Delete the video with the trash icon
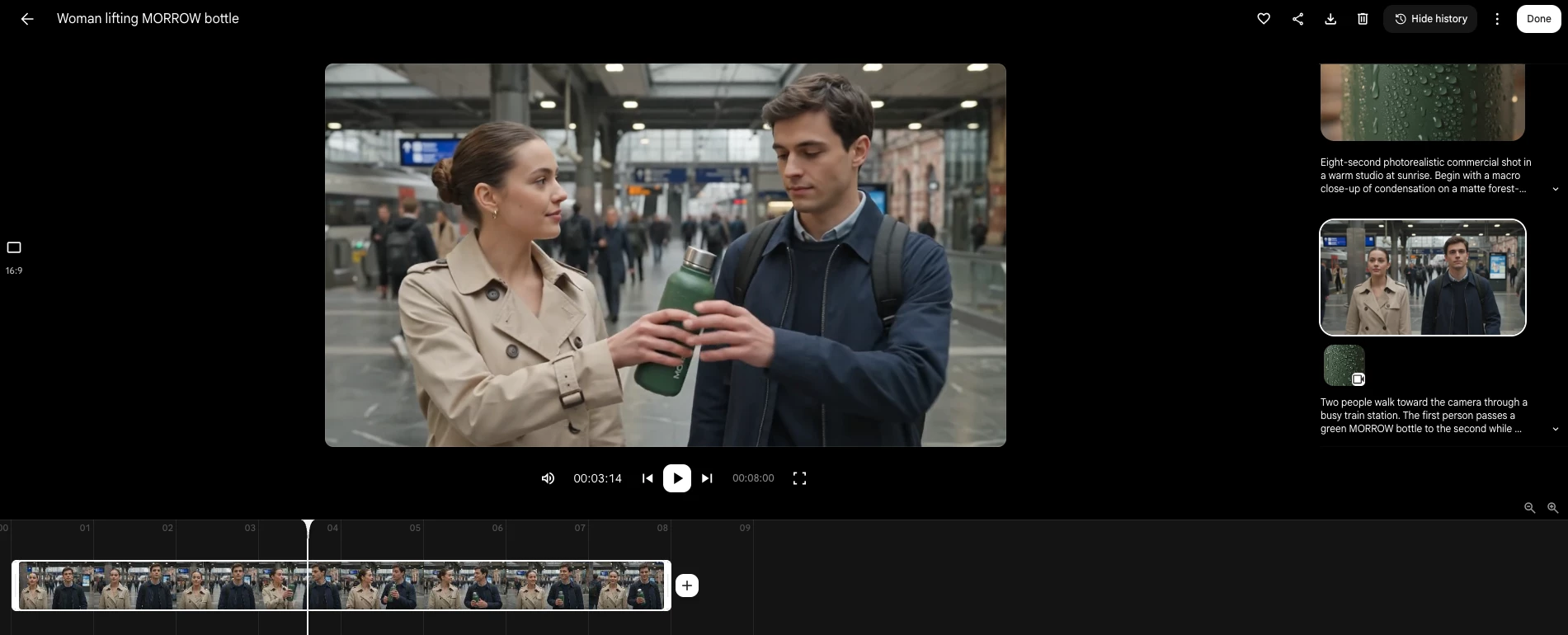 point(1363,19)
